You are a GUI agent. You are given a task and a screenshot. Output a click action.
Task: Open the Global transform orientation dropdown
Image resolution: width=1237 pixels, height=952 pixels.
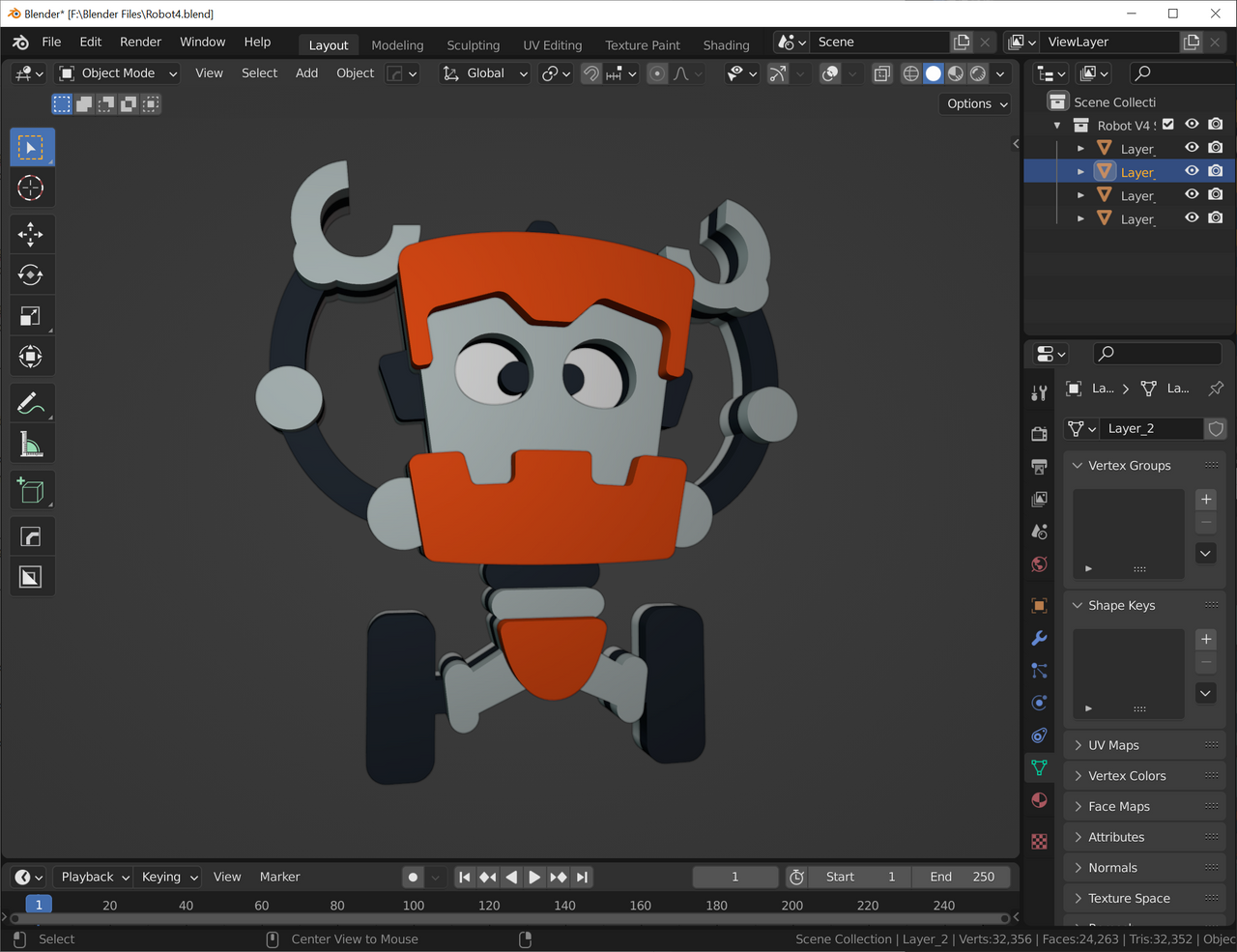pyautogui.click(x=485, y=73)
